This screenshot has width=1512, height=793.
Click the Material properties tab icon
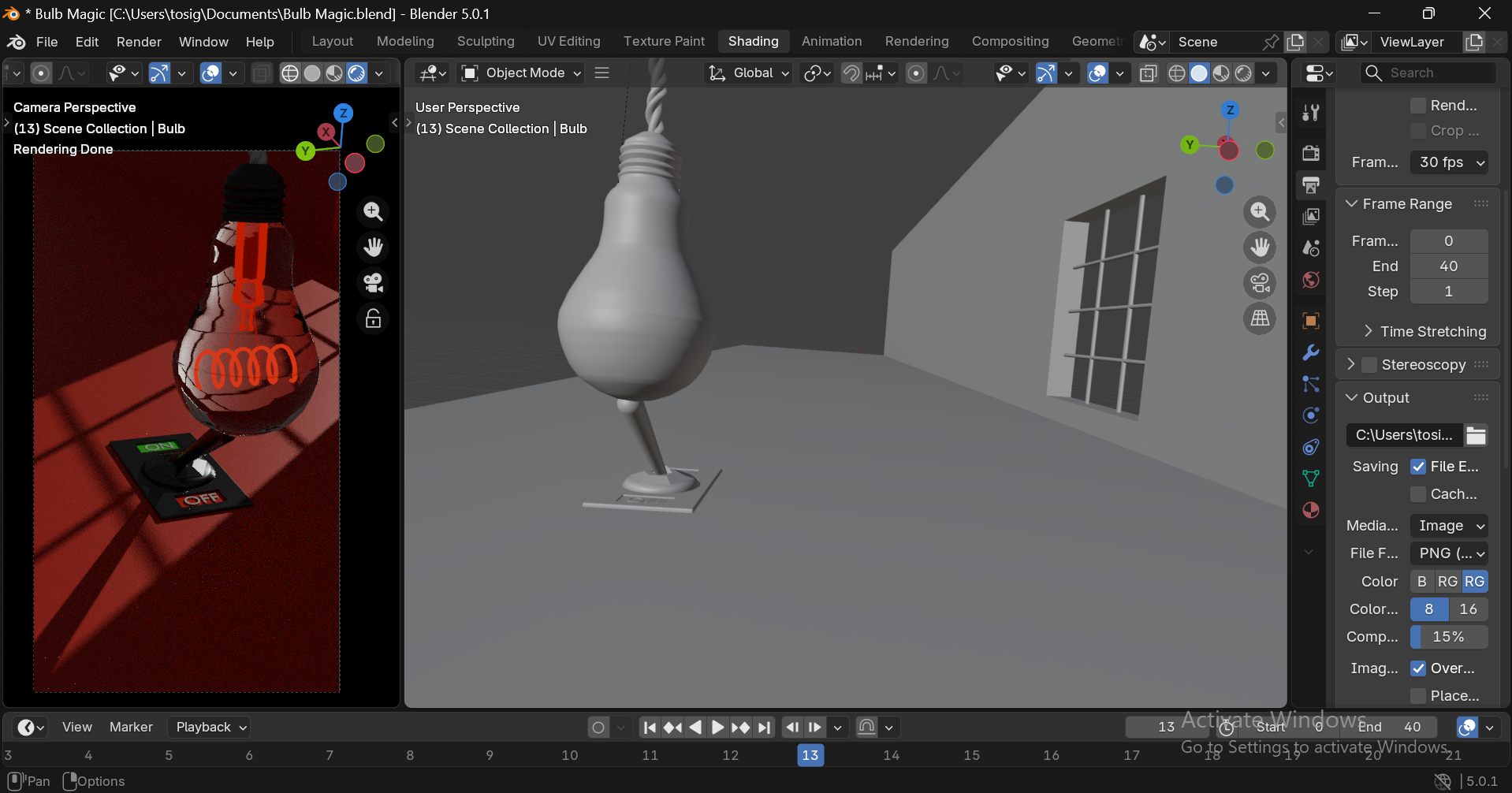pyautogui.click(x=1311, y=510)
